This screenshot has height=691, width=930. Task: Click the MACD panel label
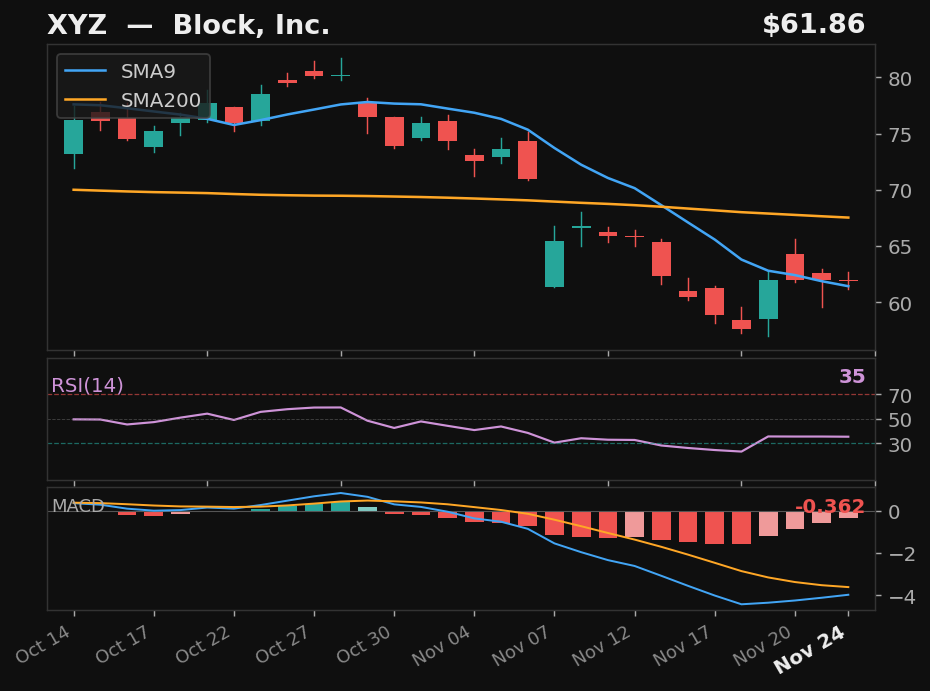[78, 505]
